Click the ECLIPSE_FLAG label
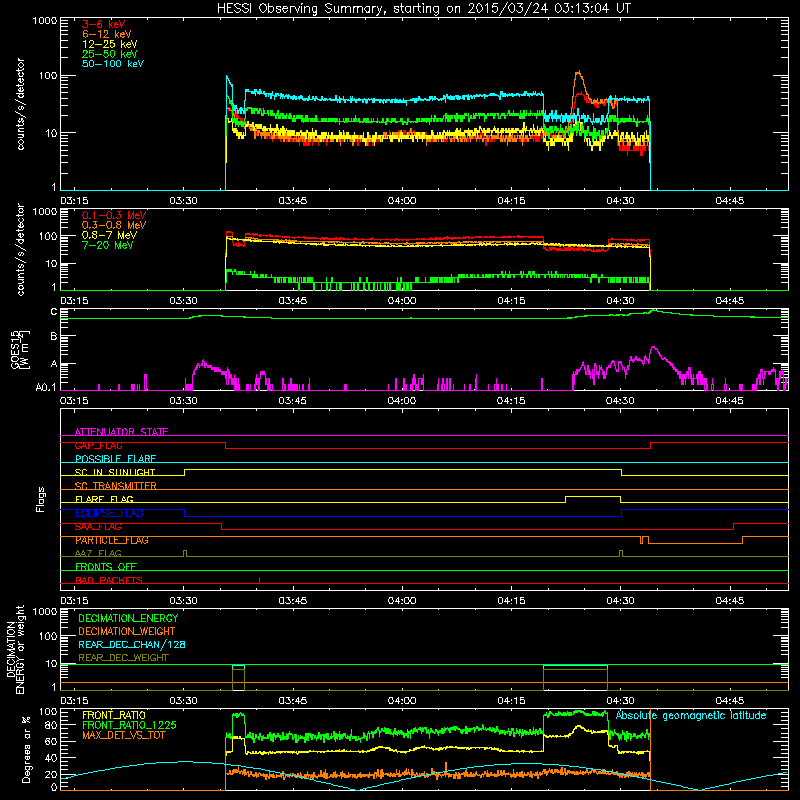800x800 pixels. click(109, 513)
